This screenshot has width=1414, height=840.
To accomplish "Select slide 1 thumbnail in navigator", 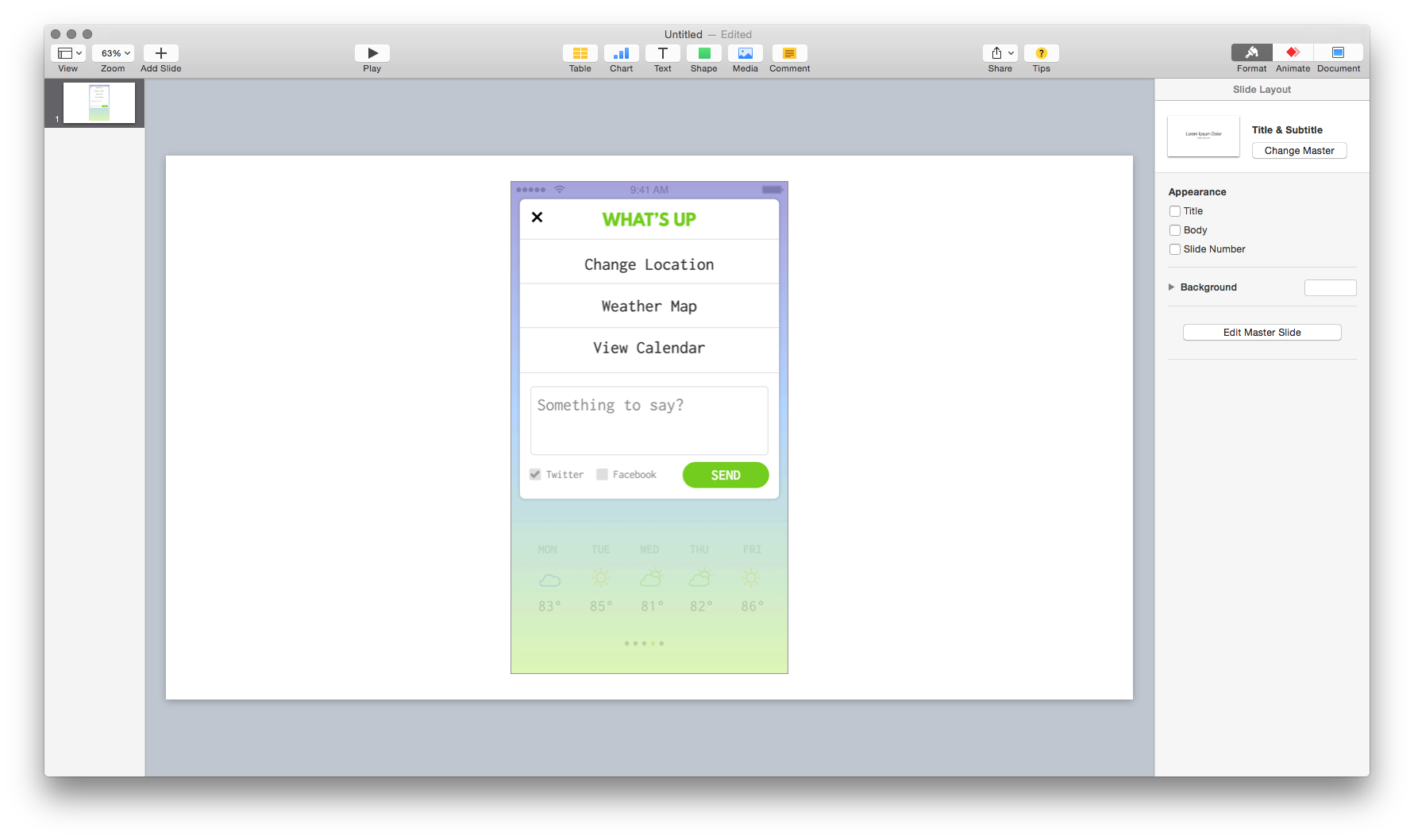I will [99, 103].
